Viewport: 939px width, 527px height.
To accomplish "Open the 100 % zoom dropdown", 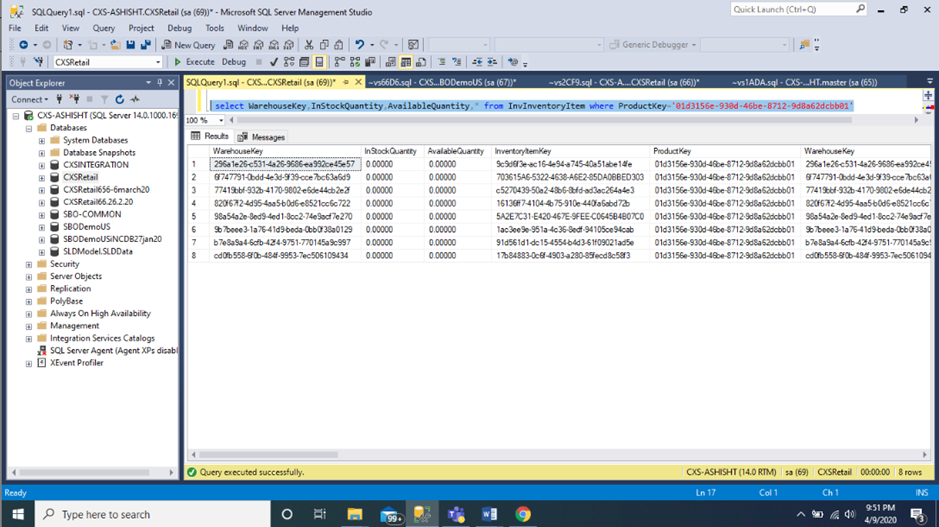I will tap(221, 120).
